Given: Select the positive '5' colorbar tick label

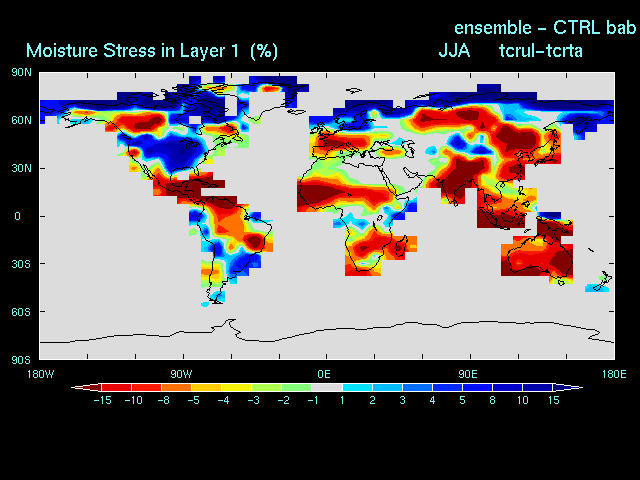Looking at the screenshot, I should pos(462,400).
